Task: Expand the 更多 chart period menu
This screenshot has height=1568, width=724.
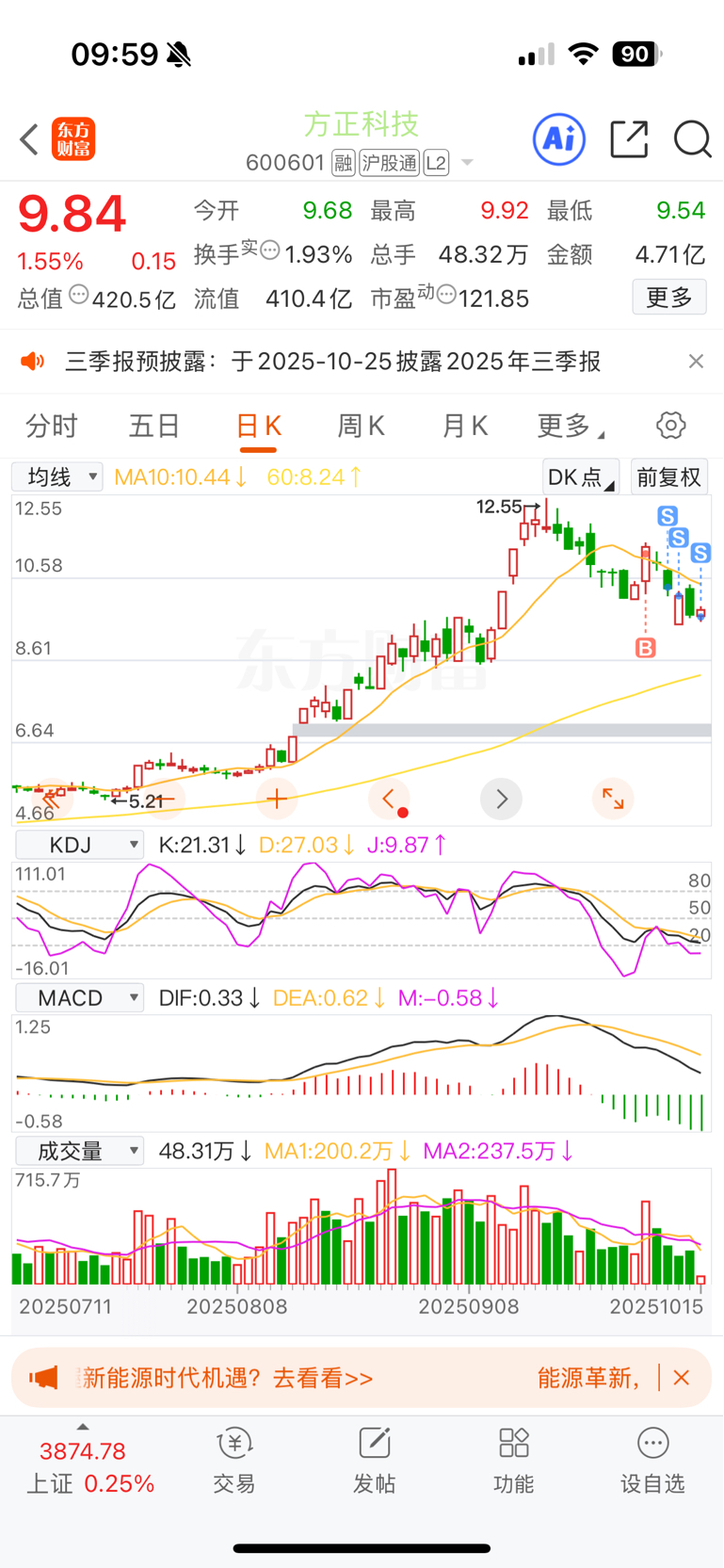Action: pos(571,427)
